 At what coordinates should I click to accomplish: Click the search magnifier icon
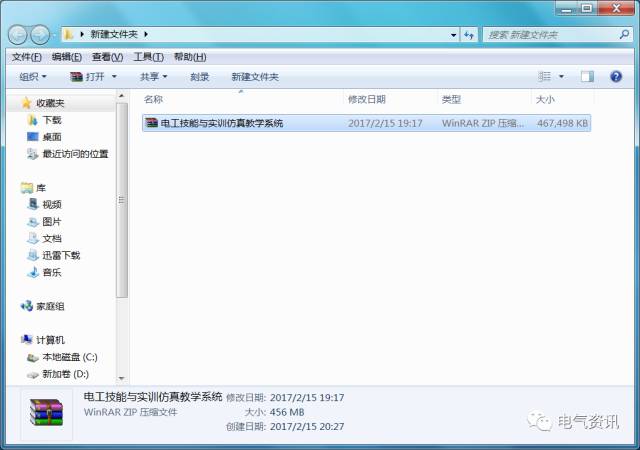pyautogui.click(x=624, y=35)
